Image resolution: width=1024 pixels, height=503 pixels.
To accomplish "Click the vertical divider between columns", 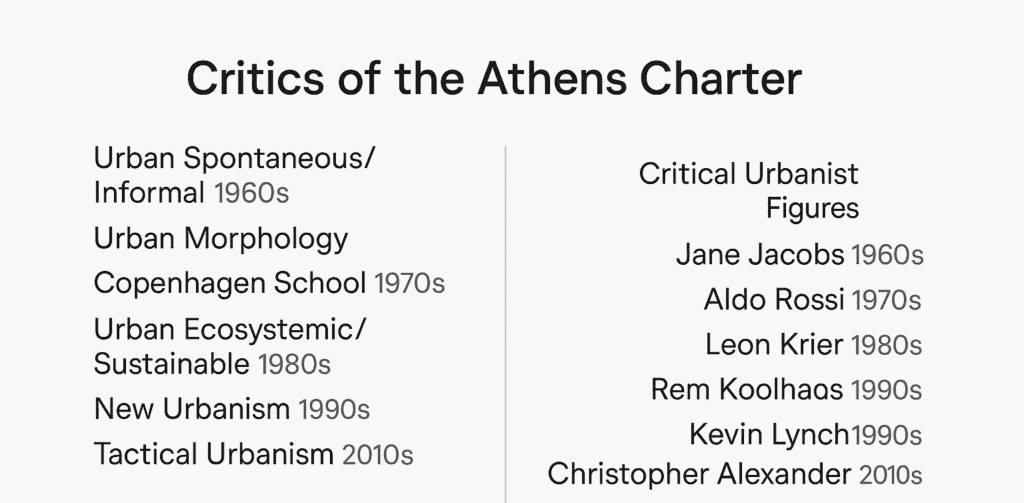I will [x=505, y=325].
